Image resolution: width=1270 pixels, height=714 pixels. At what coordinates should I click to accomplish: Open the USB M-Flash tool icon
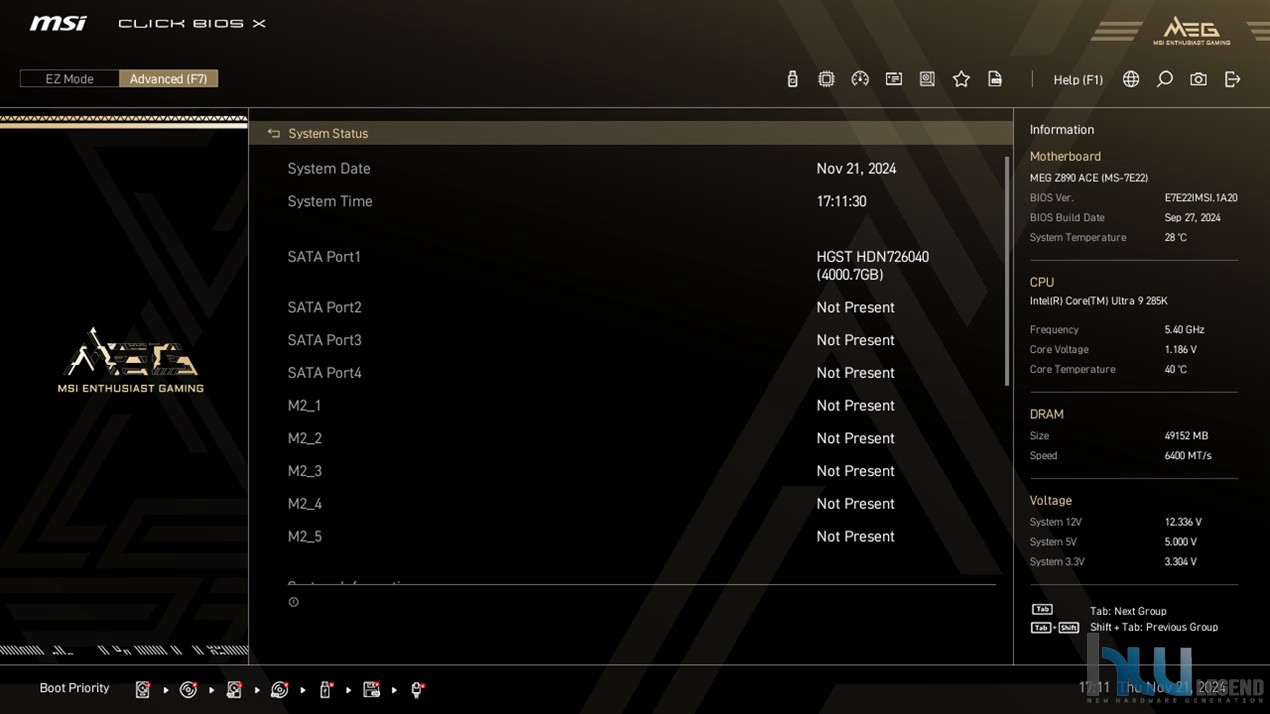click(x=792, y=79)
